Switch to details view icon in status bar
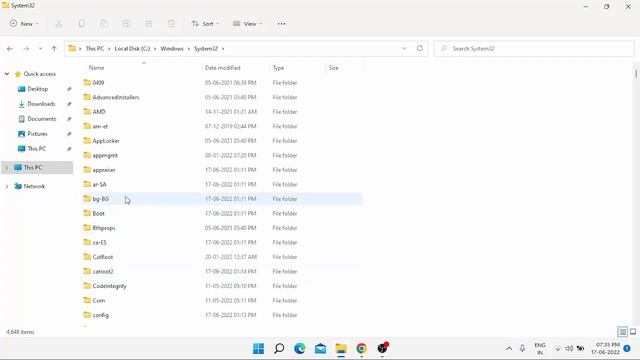 [622, 332]
